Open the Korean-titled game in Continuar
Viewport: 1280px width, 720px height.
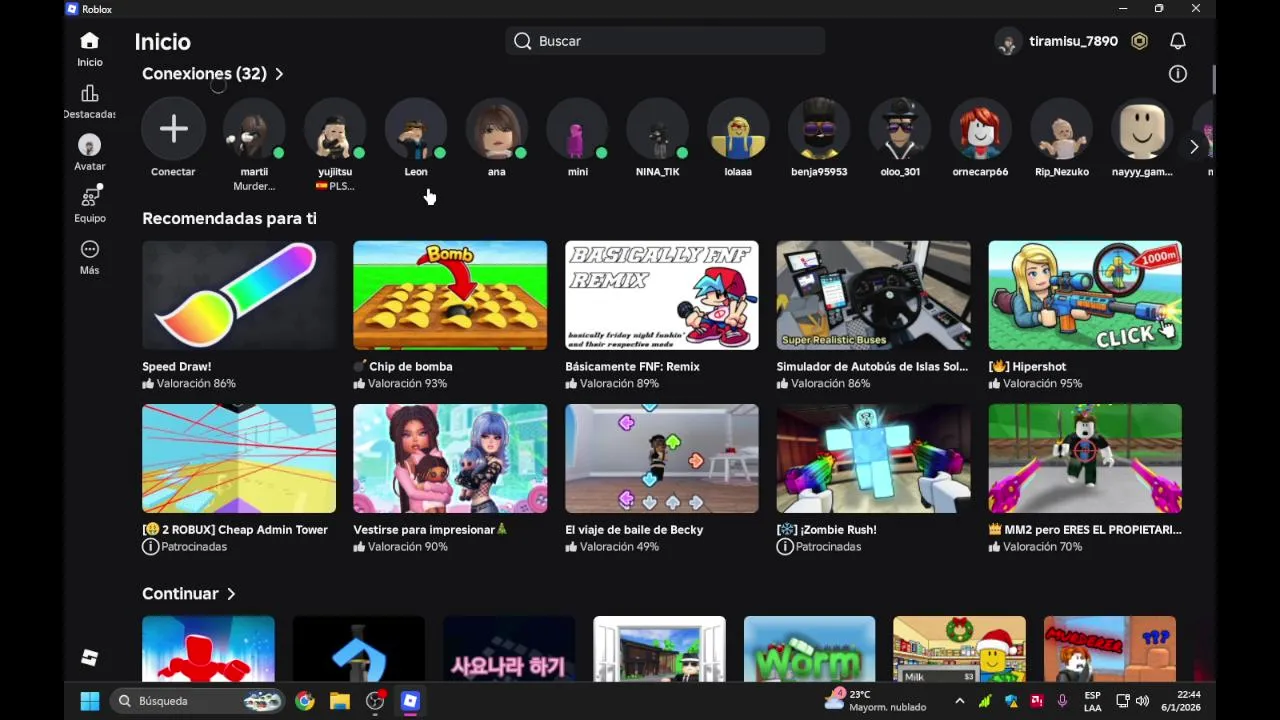509,649
